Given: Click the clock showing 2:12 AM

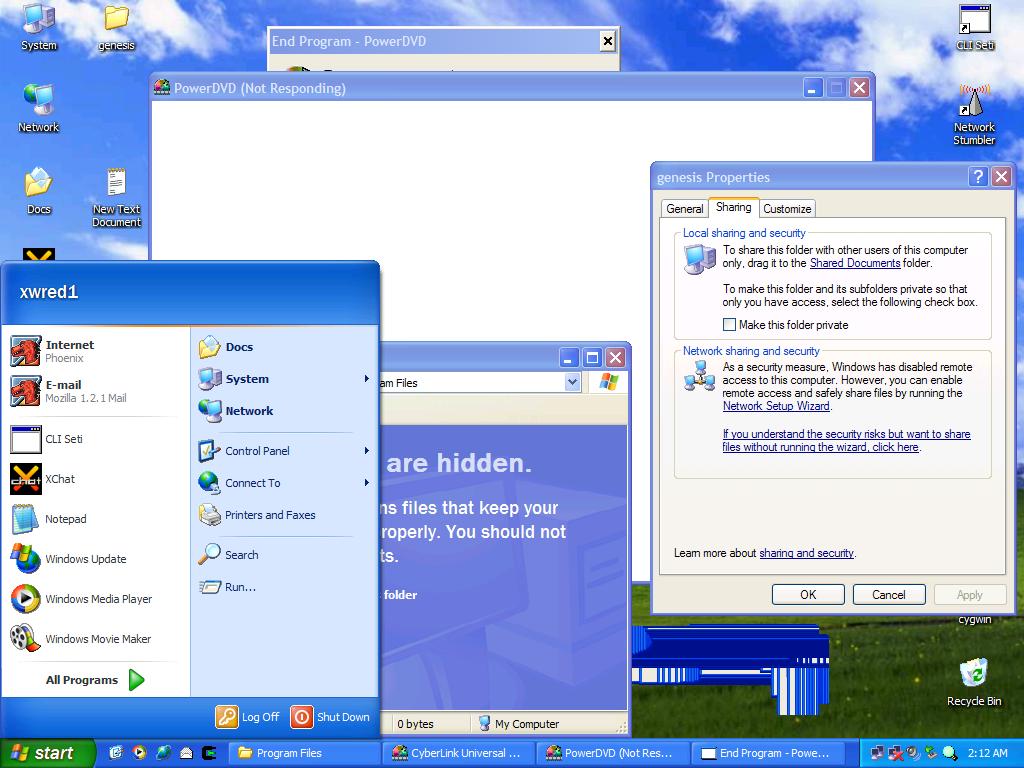Looking at the screenshot, I should pyautogui.click(x=987, y=753).
